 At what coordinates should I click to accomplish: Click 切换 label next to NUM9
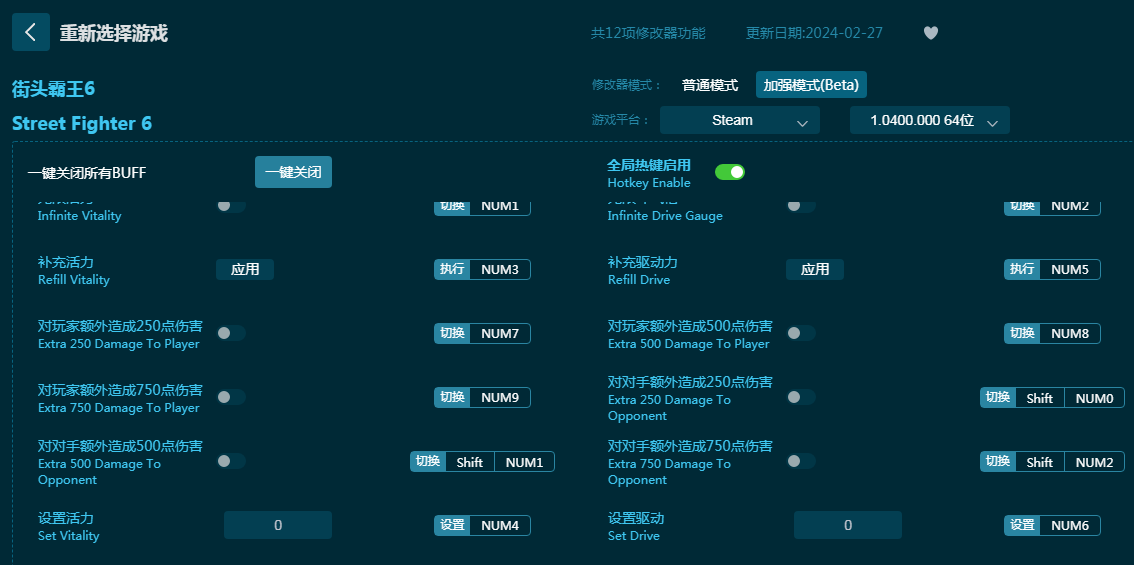[453, 397]
